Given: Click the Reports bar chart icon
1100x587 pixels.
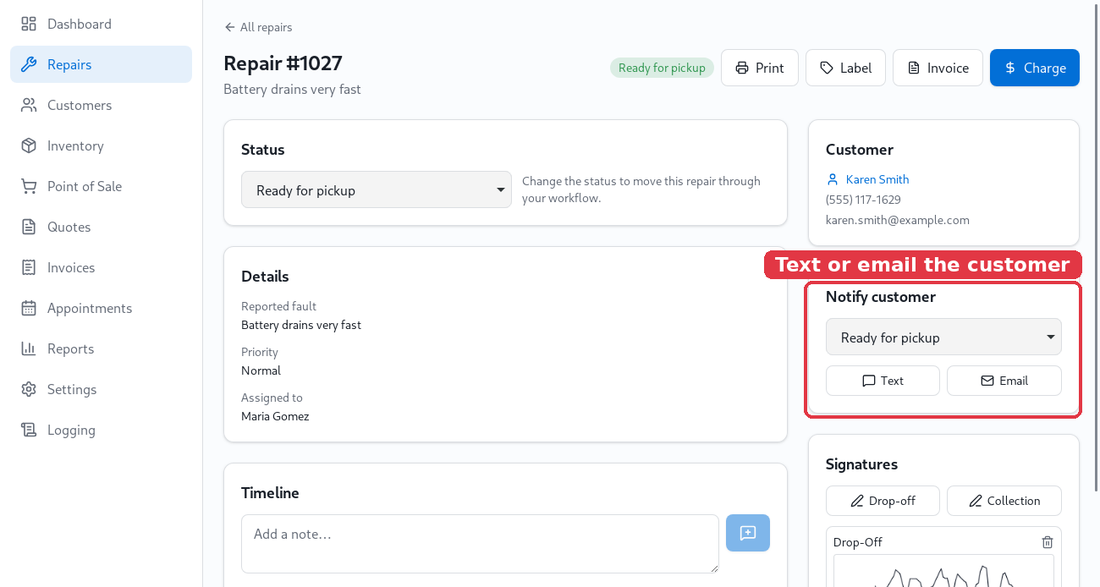Looking at the screenshot, I should point(29,349).
